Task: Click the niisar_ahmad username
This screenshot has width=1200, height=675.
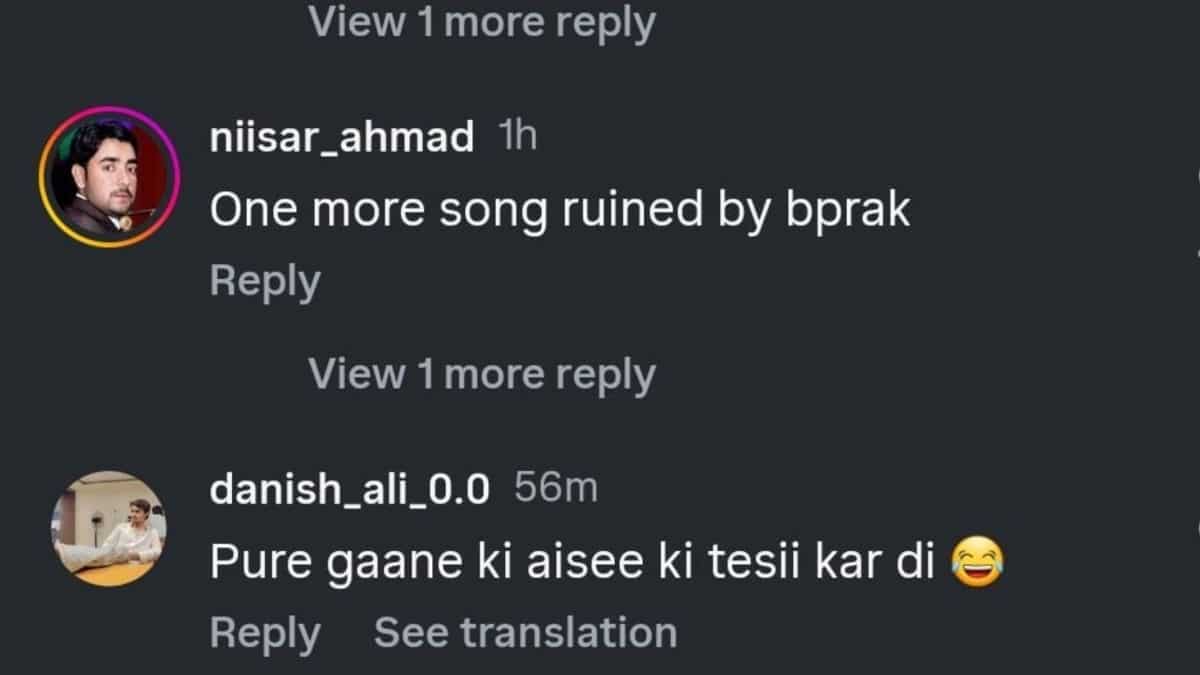Action: click(342, 138)
